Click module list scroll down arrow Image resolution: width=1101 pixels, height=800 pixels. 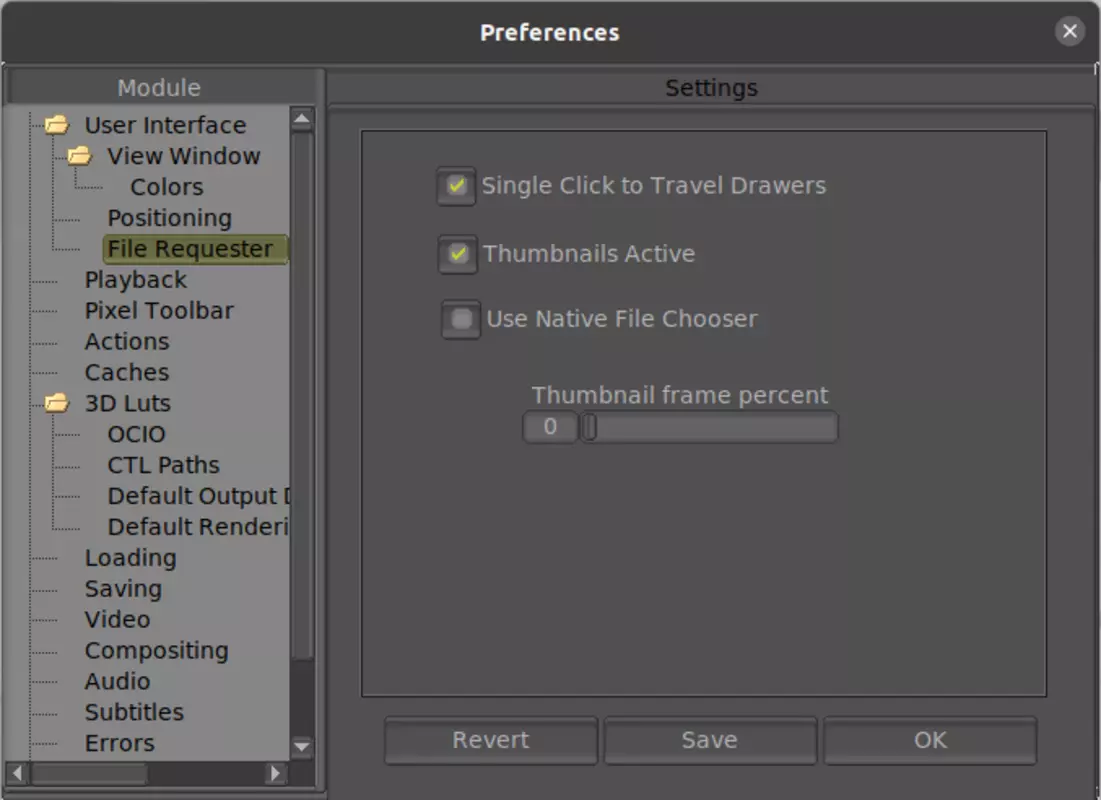(302, 746)
